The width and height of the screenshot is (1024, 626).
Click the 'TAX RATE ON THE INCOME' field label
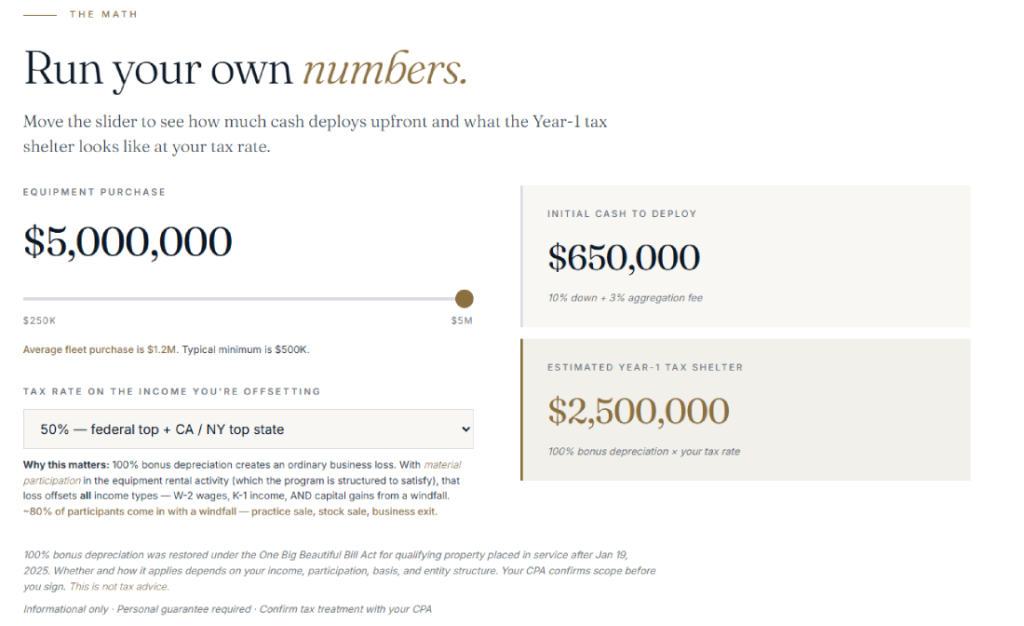172,392
